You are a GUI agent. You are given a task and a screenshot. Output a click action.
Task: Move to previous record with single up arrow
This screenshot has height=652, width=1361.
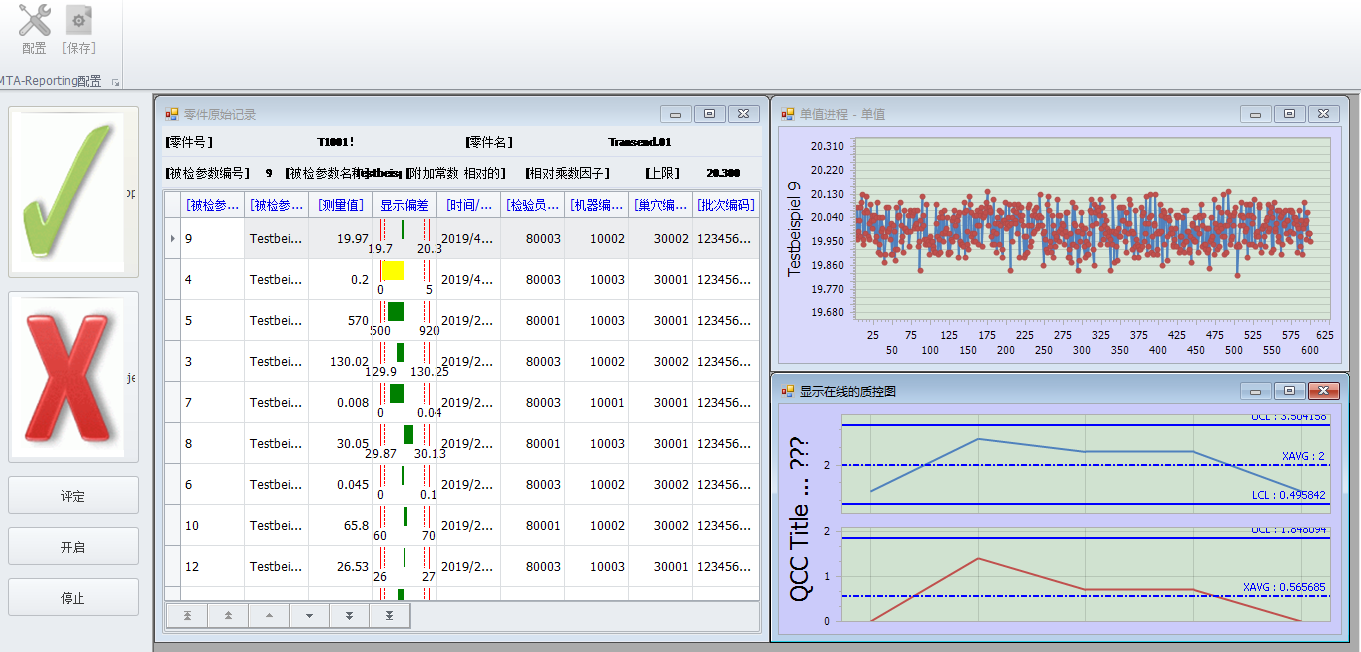click(268, 616)
